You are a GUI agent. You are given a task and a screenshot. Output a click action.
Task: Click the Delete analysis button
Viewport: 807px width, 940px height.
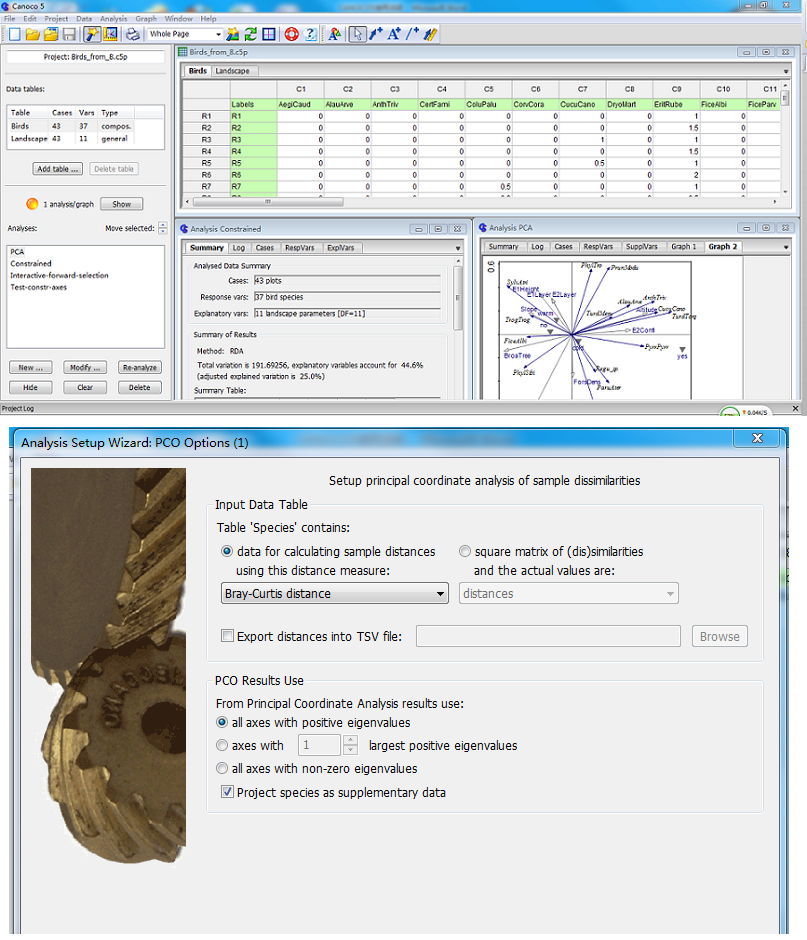tap(140, 387)
